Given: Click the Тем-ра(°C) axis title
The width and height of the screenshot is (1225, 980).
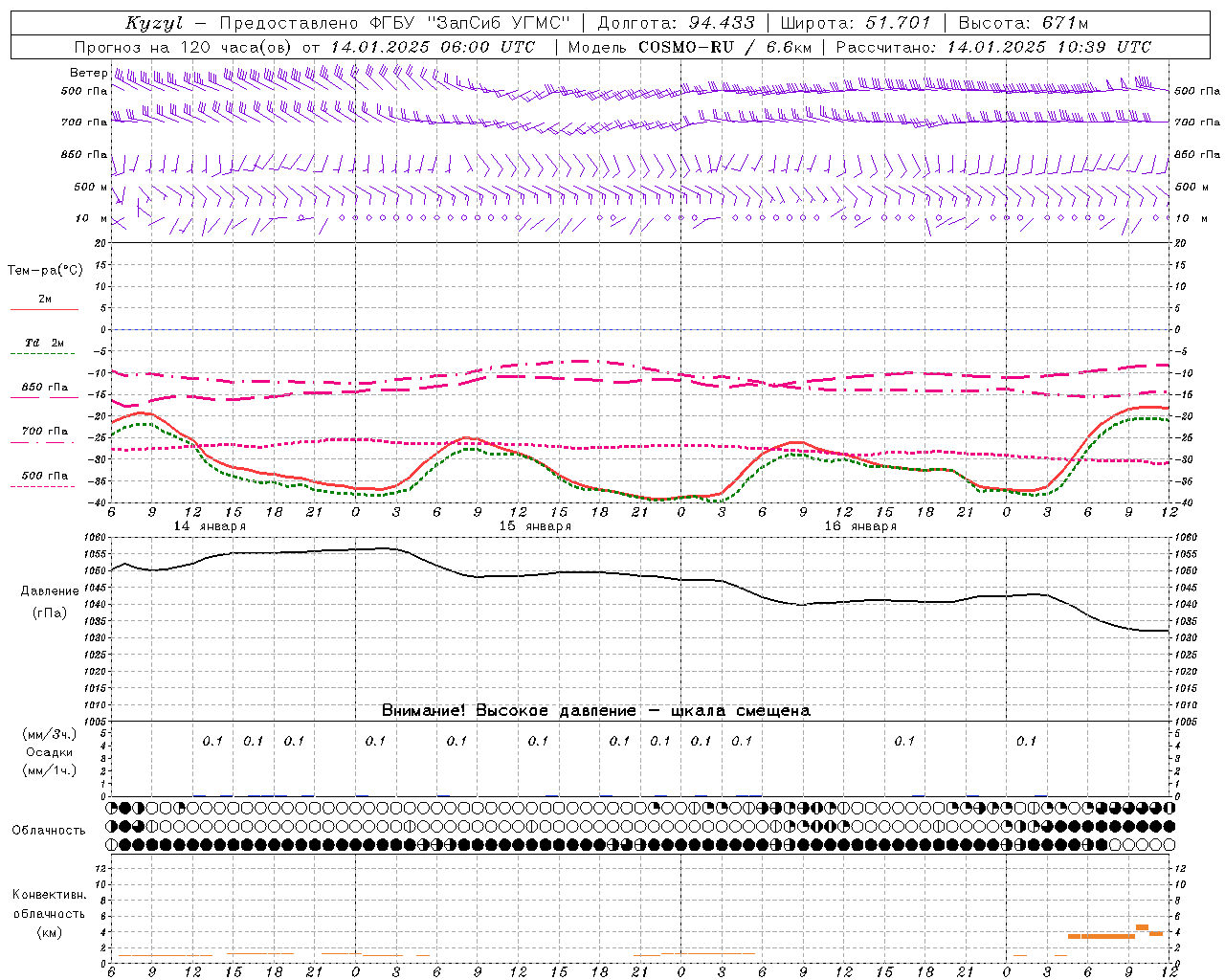Looking at the screenshot, I should click(45, 271).
